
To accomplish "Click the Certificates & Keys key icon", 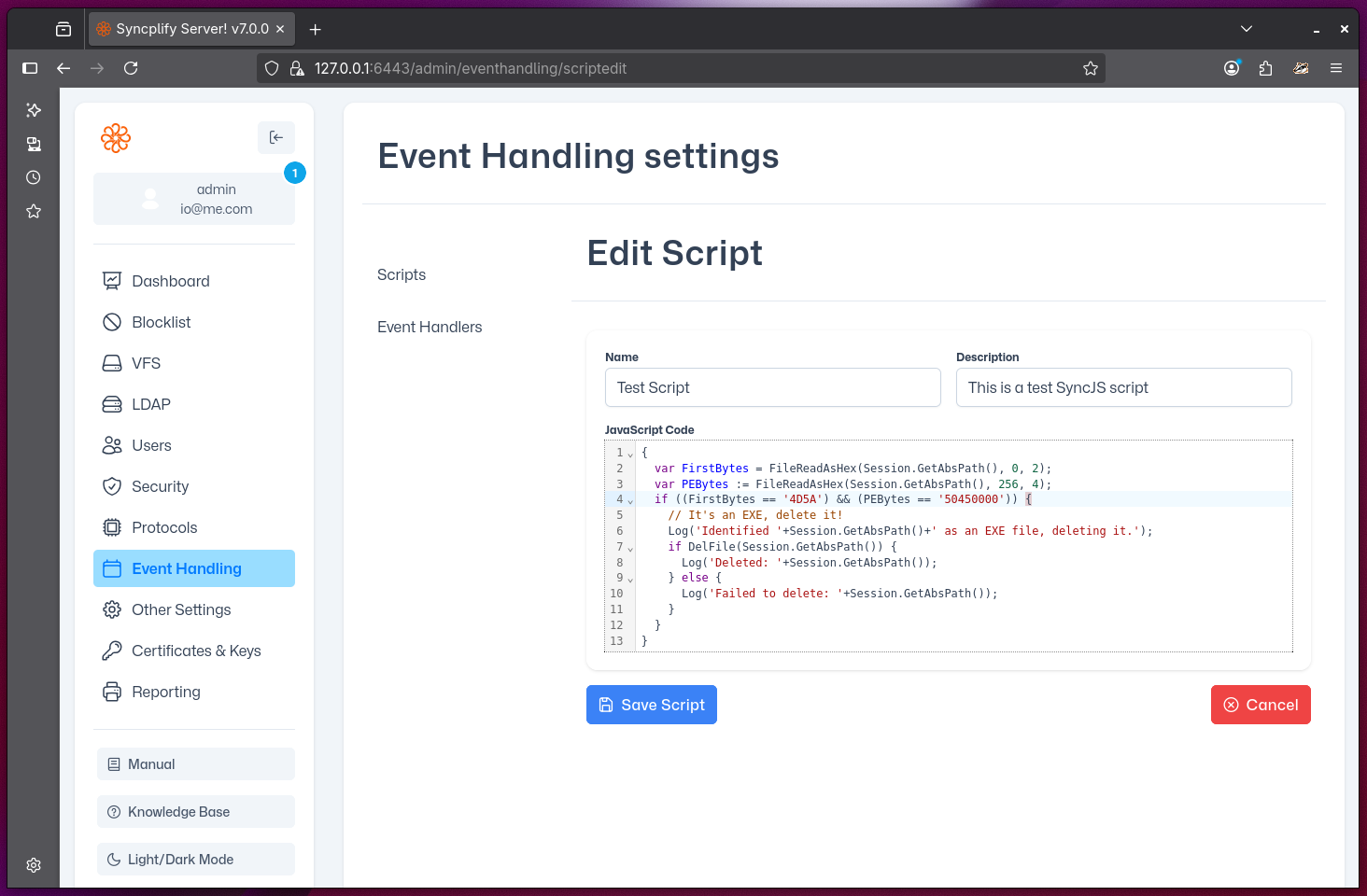I will click(x=112, y=651).
